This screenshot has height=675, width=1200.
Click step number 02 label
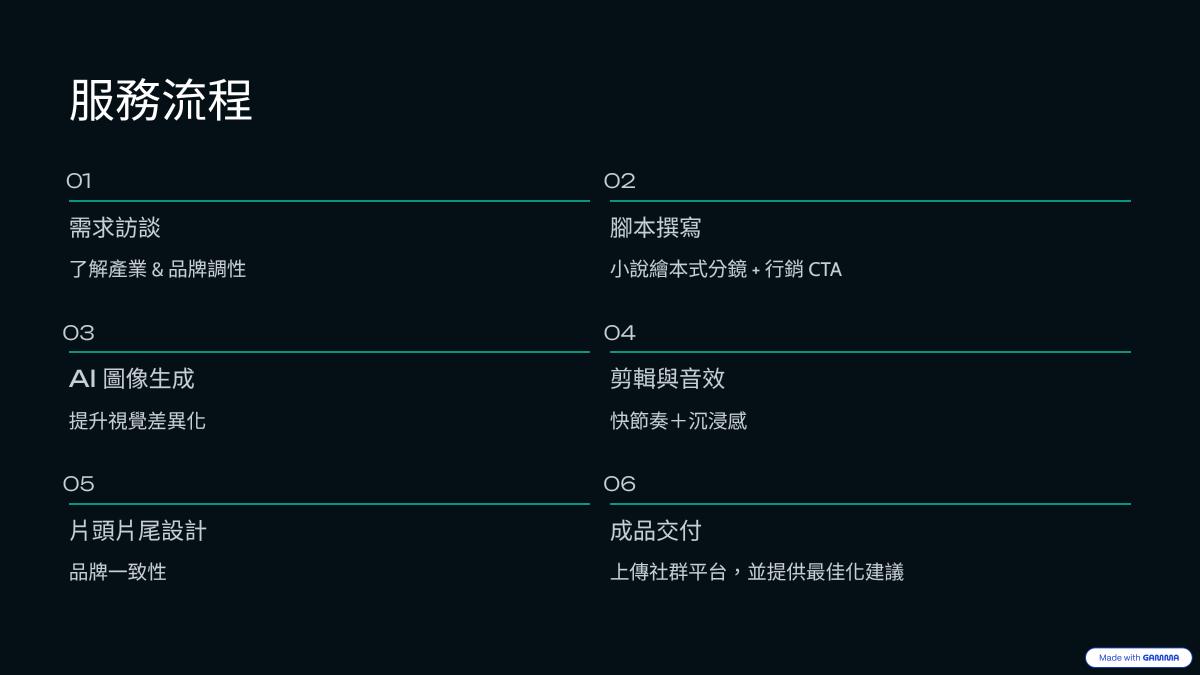(x=620, y=181)
